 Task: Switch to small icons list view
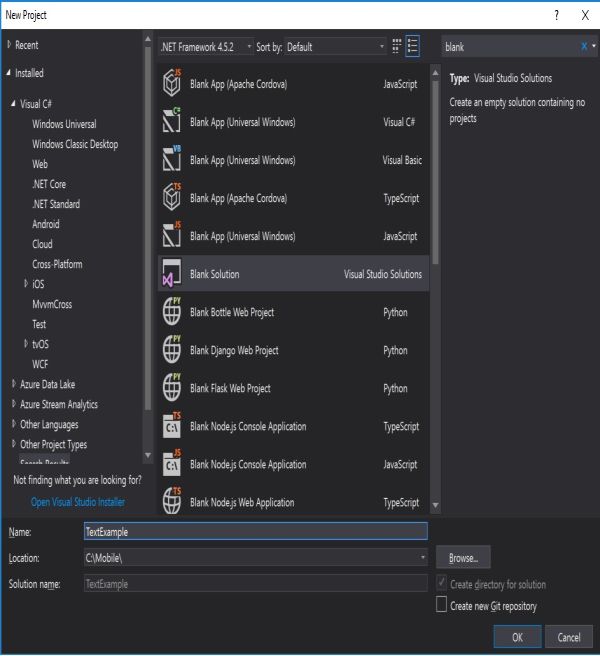(413, 46)
